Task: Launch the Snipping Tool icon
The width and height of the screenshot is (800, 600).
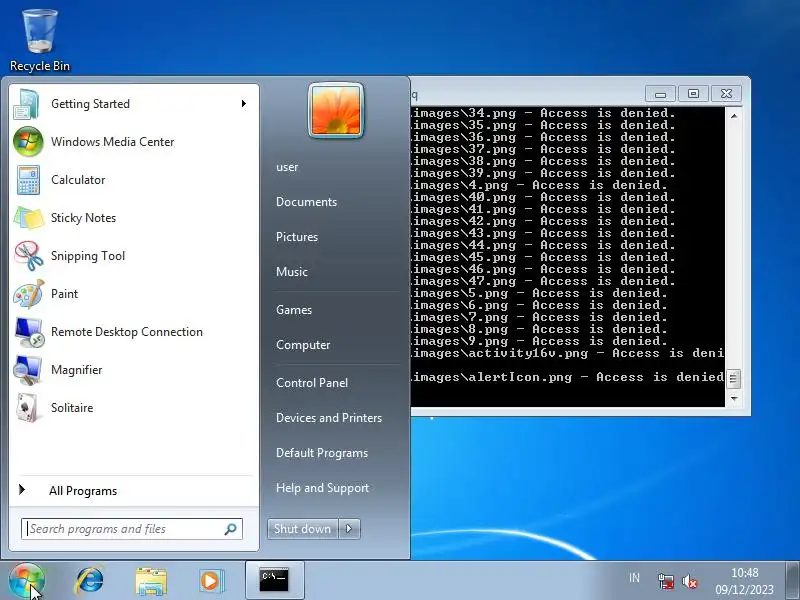Action: pos(28,256)
